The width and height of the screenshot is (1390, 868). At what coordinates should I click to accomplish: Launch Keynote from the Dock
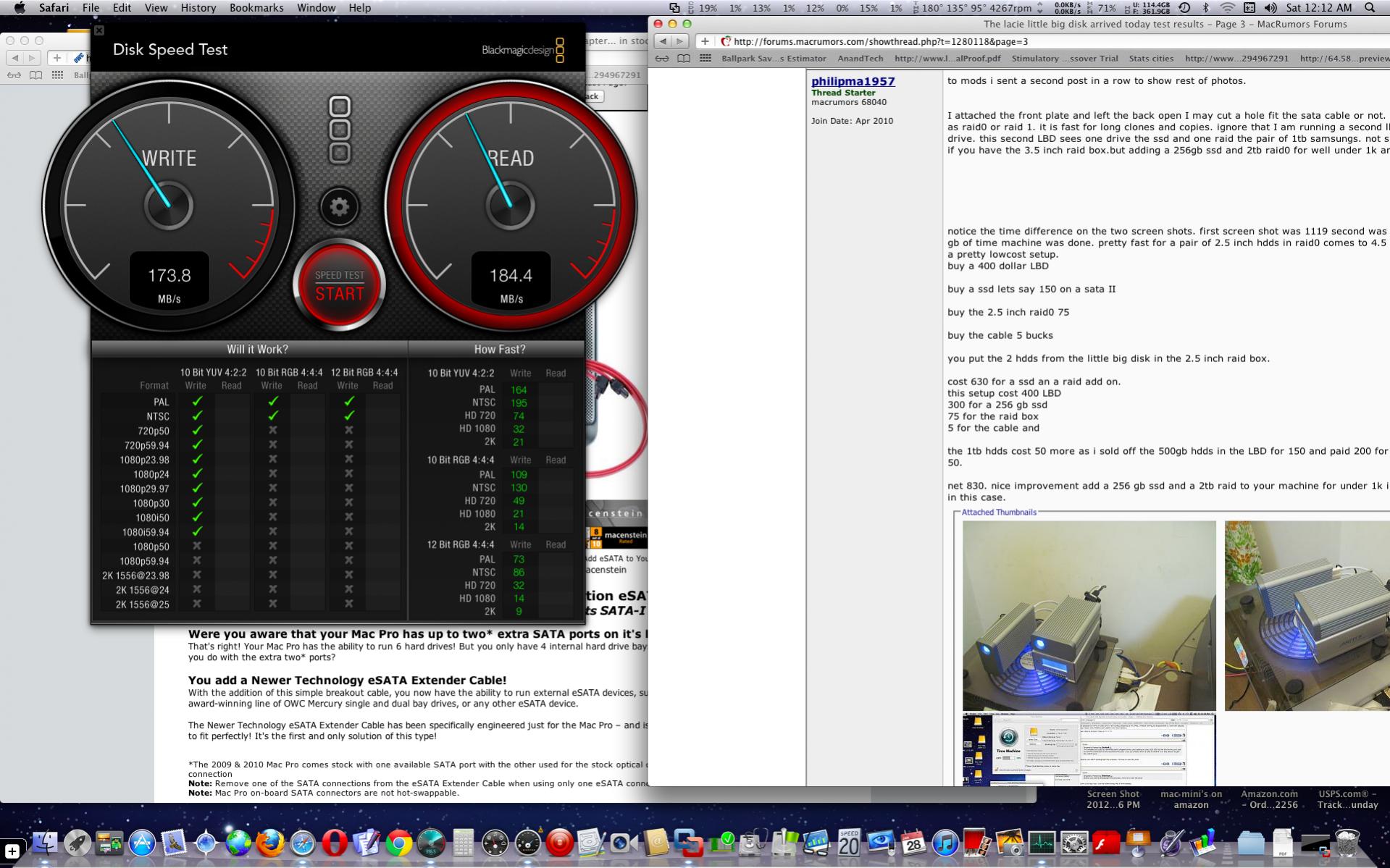coord(1138,843)
